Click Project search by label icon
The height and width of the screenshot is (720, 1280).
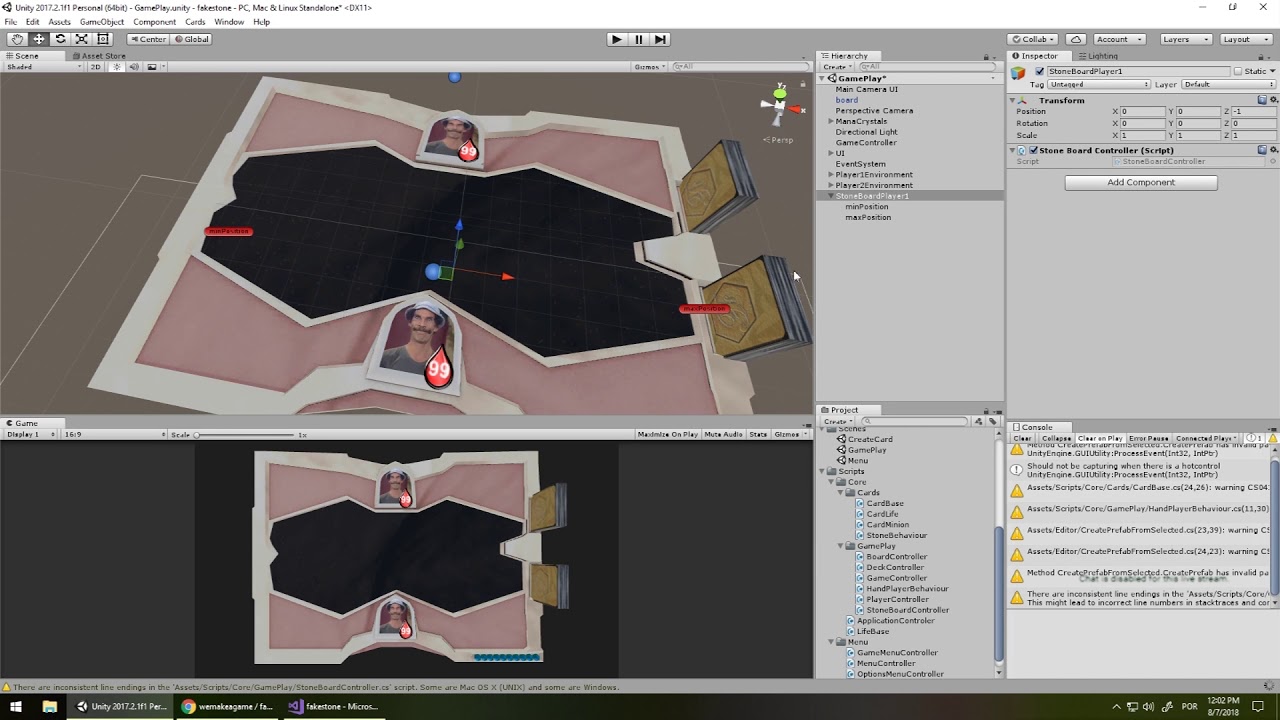click(992, 421)
